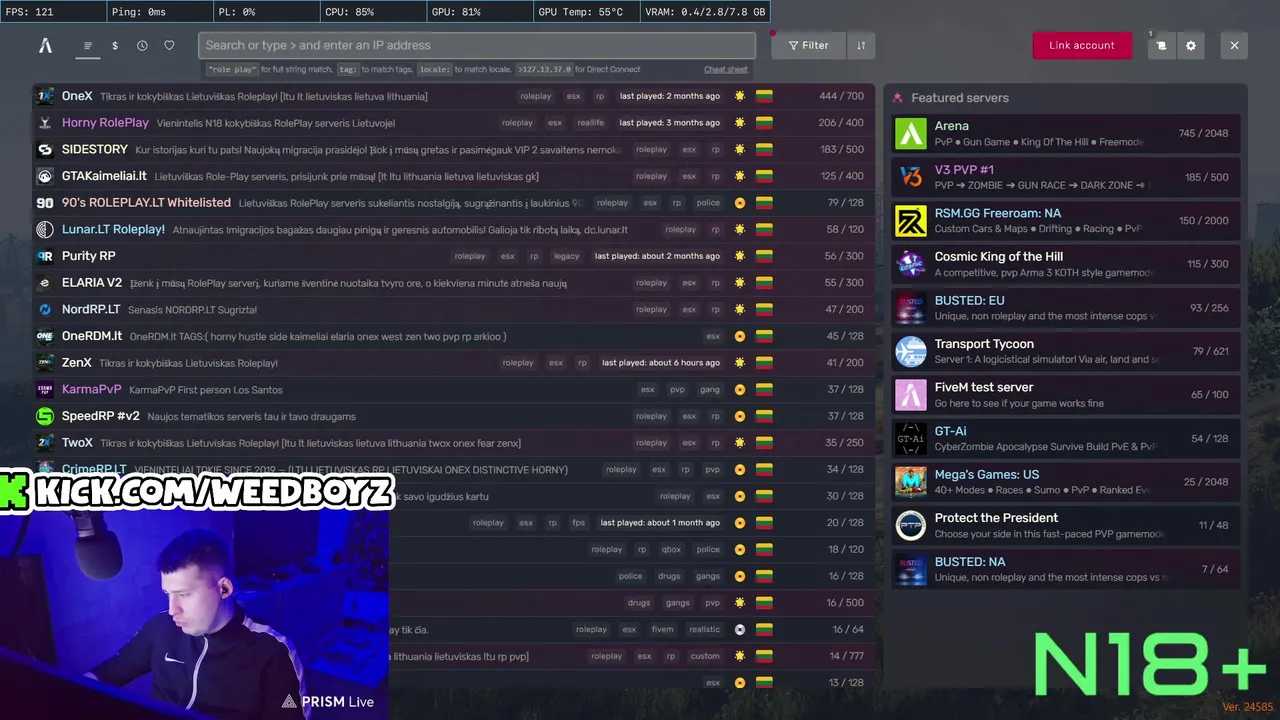
Task: Click the FiveM logo home icon
Action: pos(45,45)
